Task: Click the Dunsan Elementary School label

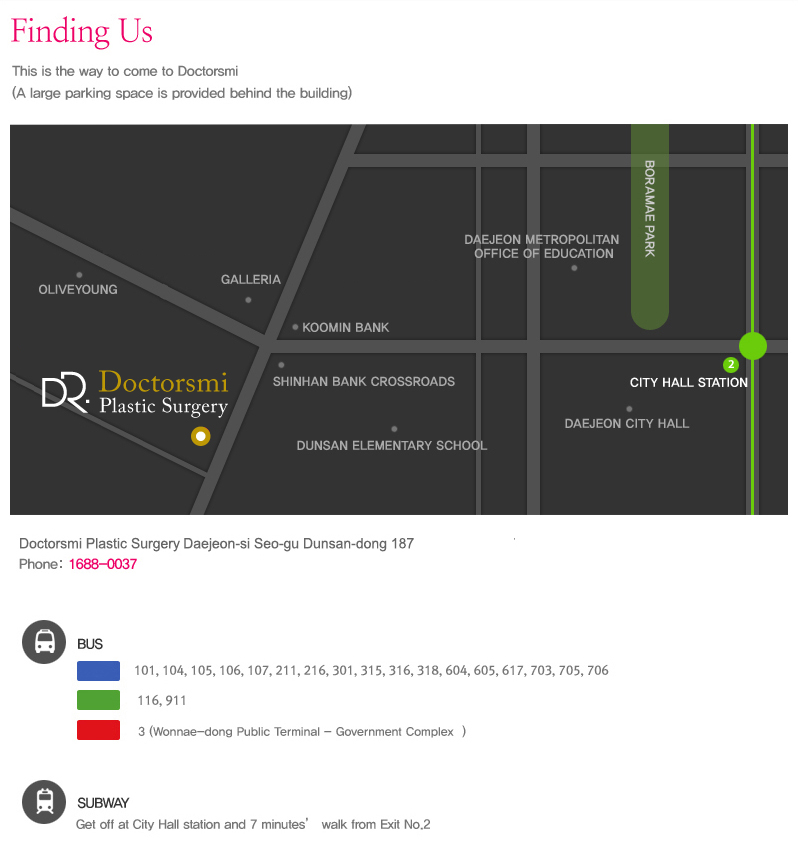Action: (392, 445)
